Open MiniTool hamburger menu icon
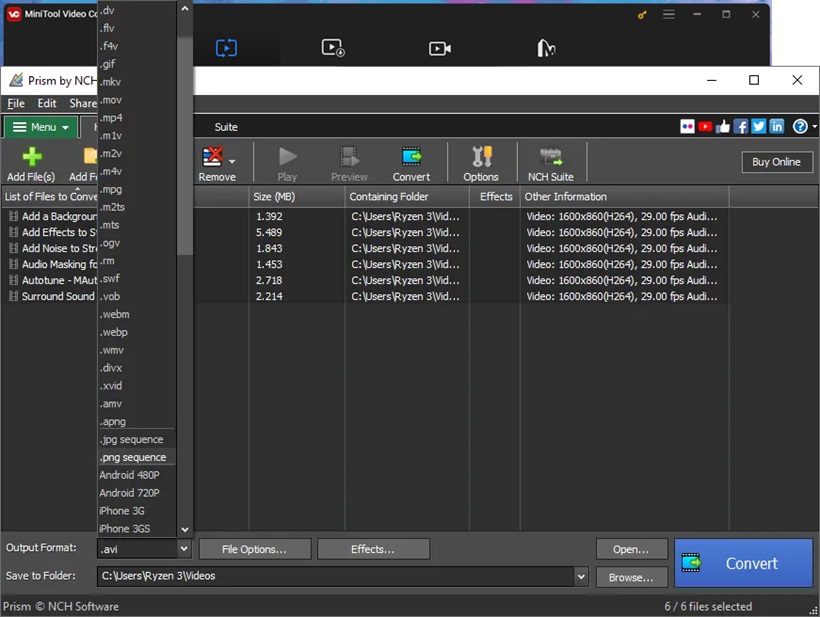 pyautogui.click(x=668, y=15)
